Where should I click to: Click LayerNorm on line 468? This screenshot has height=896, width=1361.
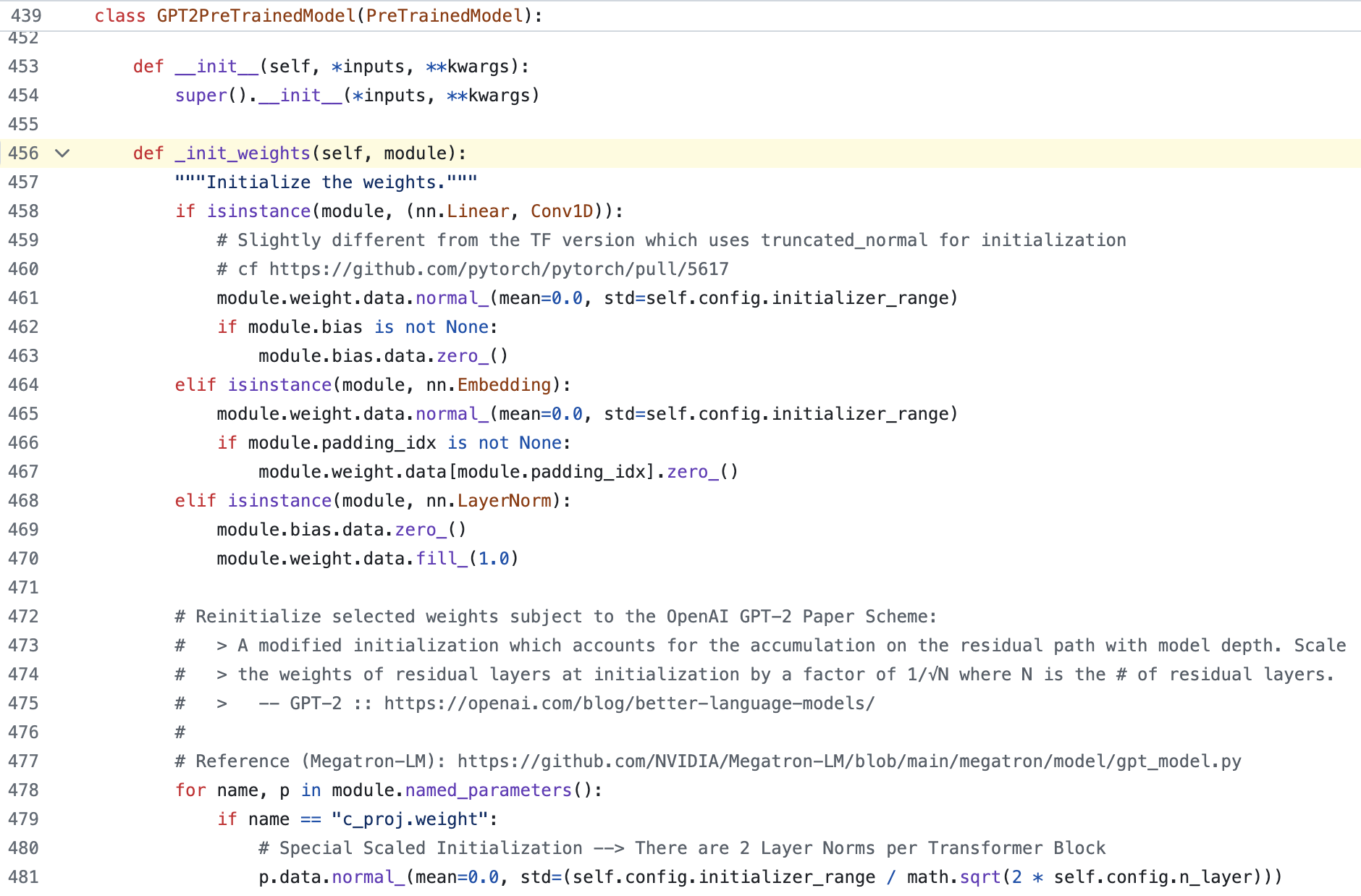click(x=504, y=501)
